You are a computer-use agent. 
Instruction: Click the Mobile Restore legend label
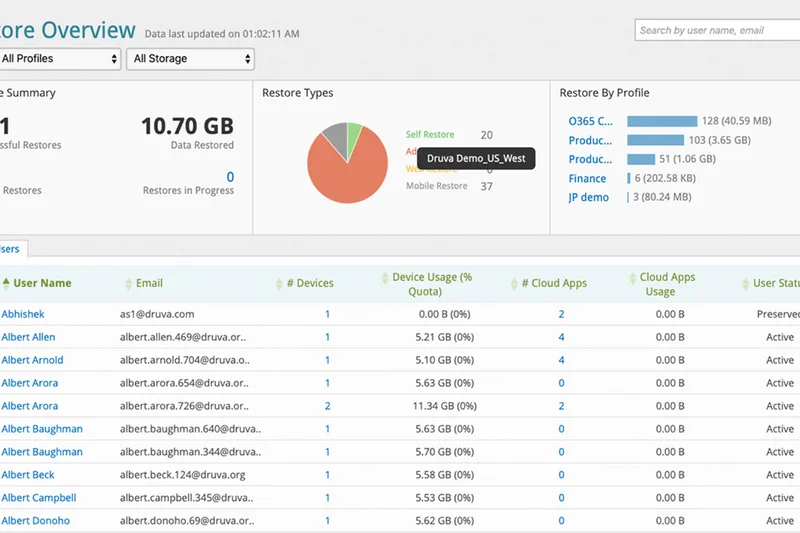pyautogui.click(x=437, y=186)
